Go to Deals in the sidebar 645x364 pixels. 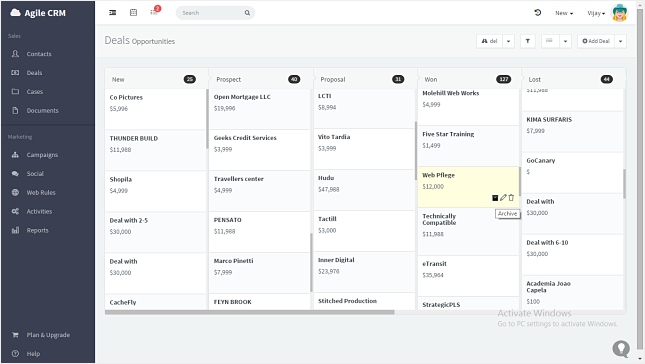[35, 73]
